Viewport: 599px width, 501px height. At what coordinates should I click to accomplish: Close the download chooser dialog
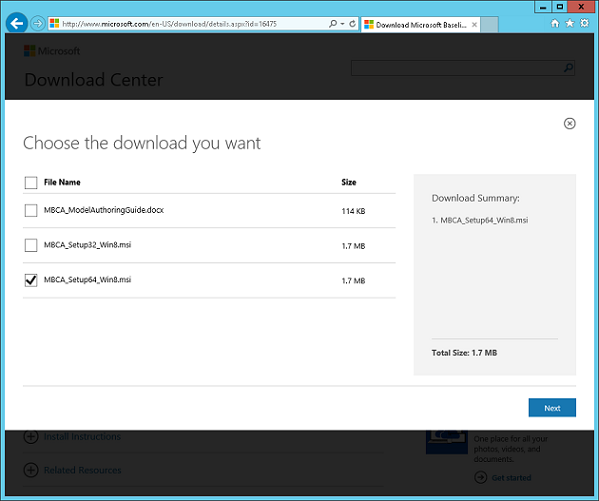(570, 123)
